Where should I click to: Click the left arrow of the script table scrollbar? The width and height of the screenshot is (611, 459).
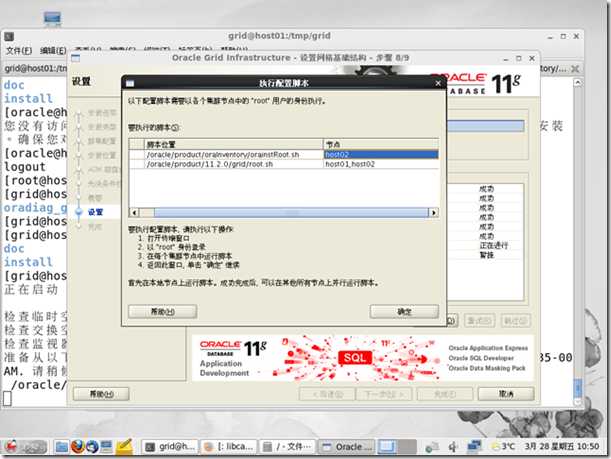coord(134,212)
